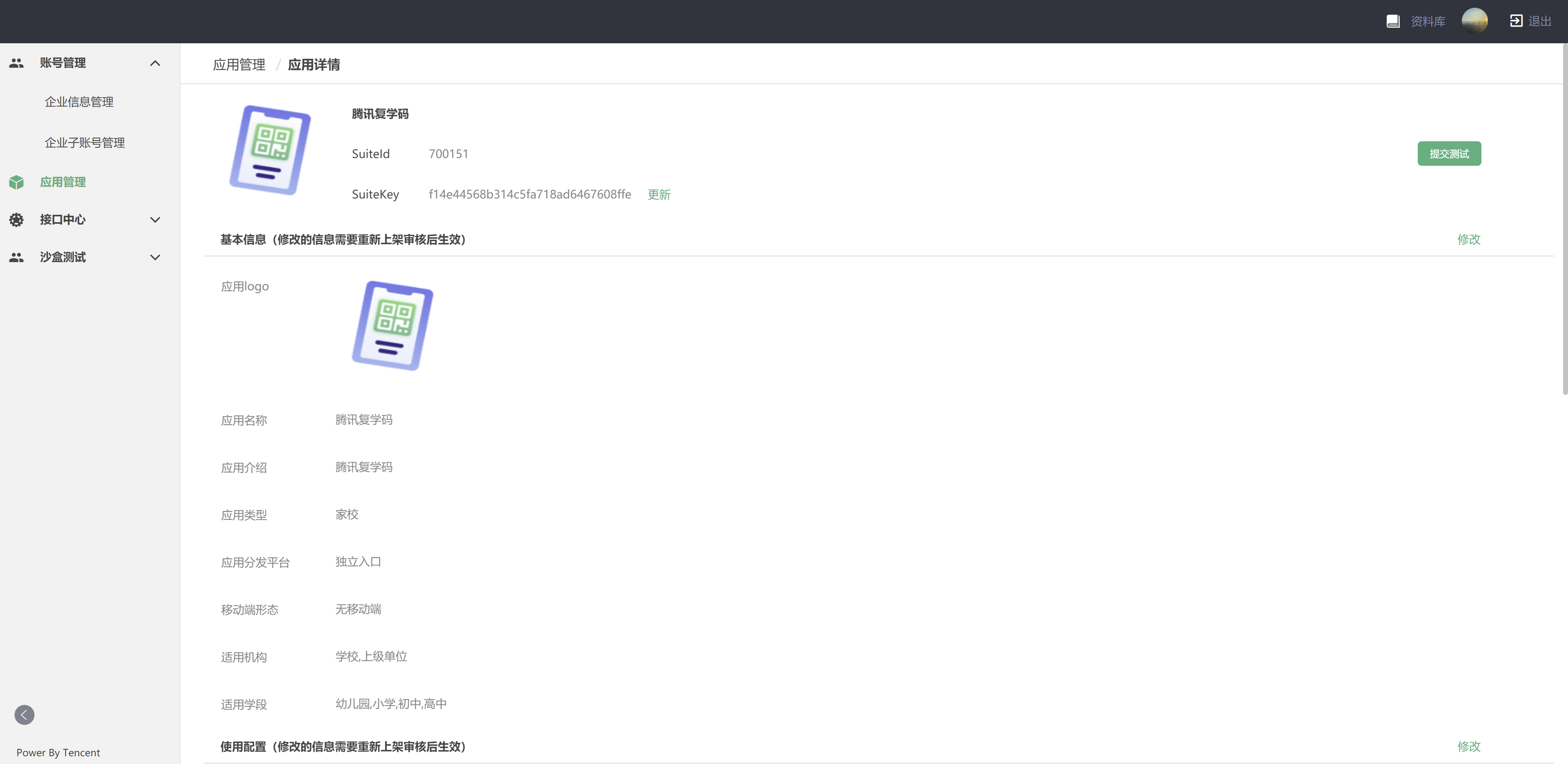Select 应用管理 in the sidebar

click(x=63, y=182)
